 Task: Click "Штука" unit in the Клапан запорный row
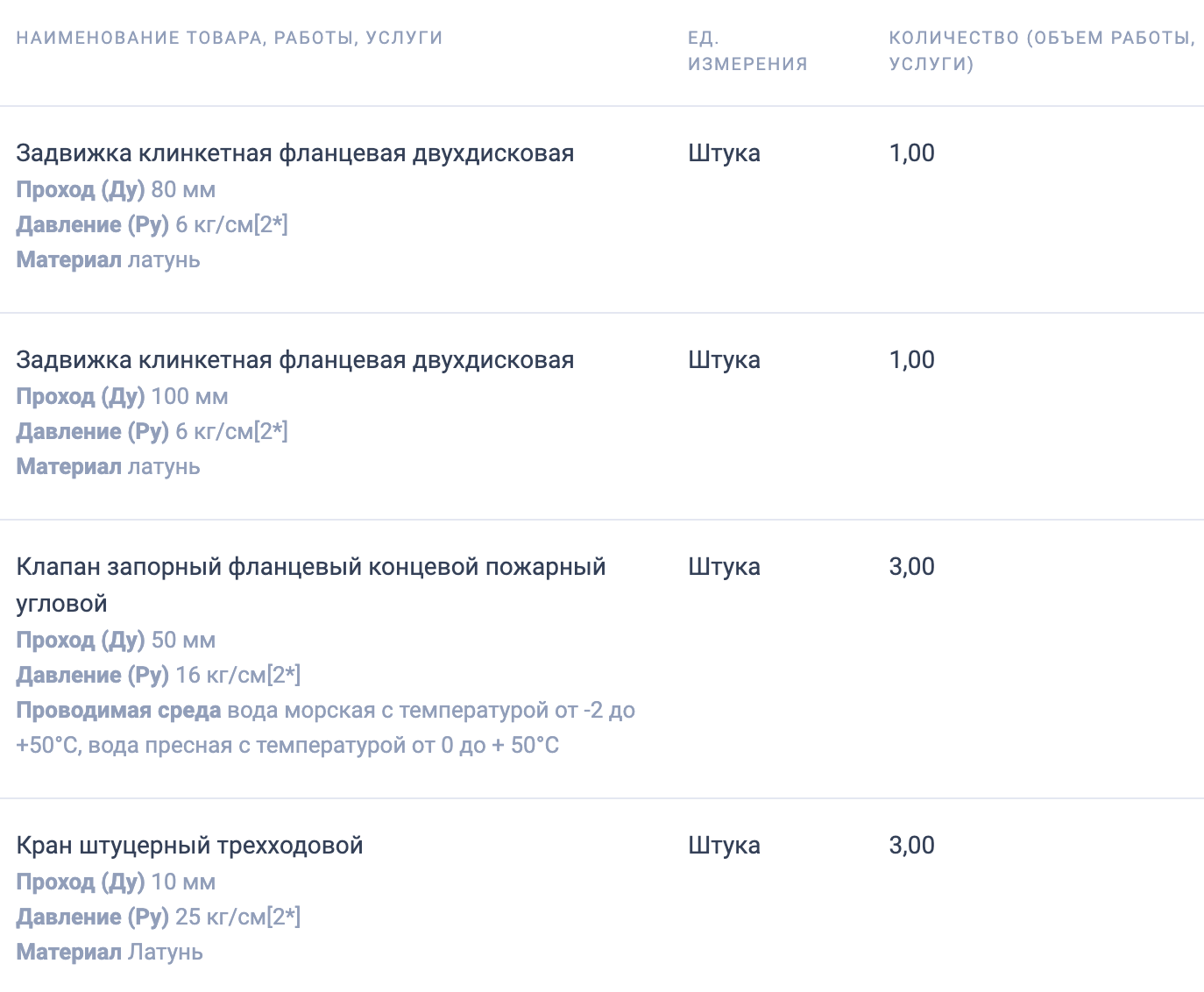pyautogui.click(x=724, y=567)
